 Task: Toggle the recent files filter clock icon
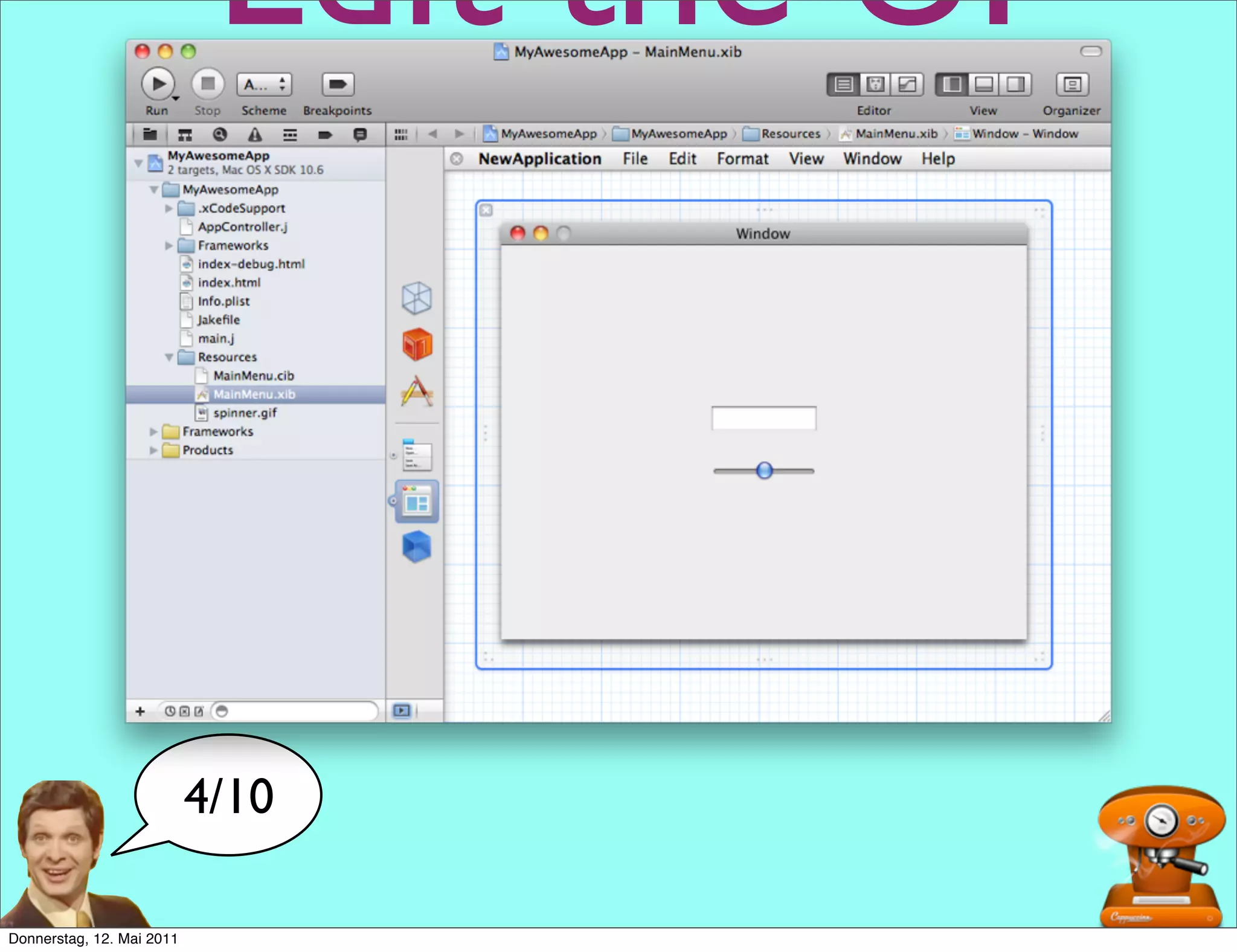click(x=170, y=711)
